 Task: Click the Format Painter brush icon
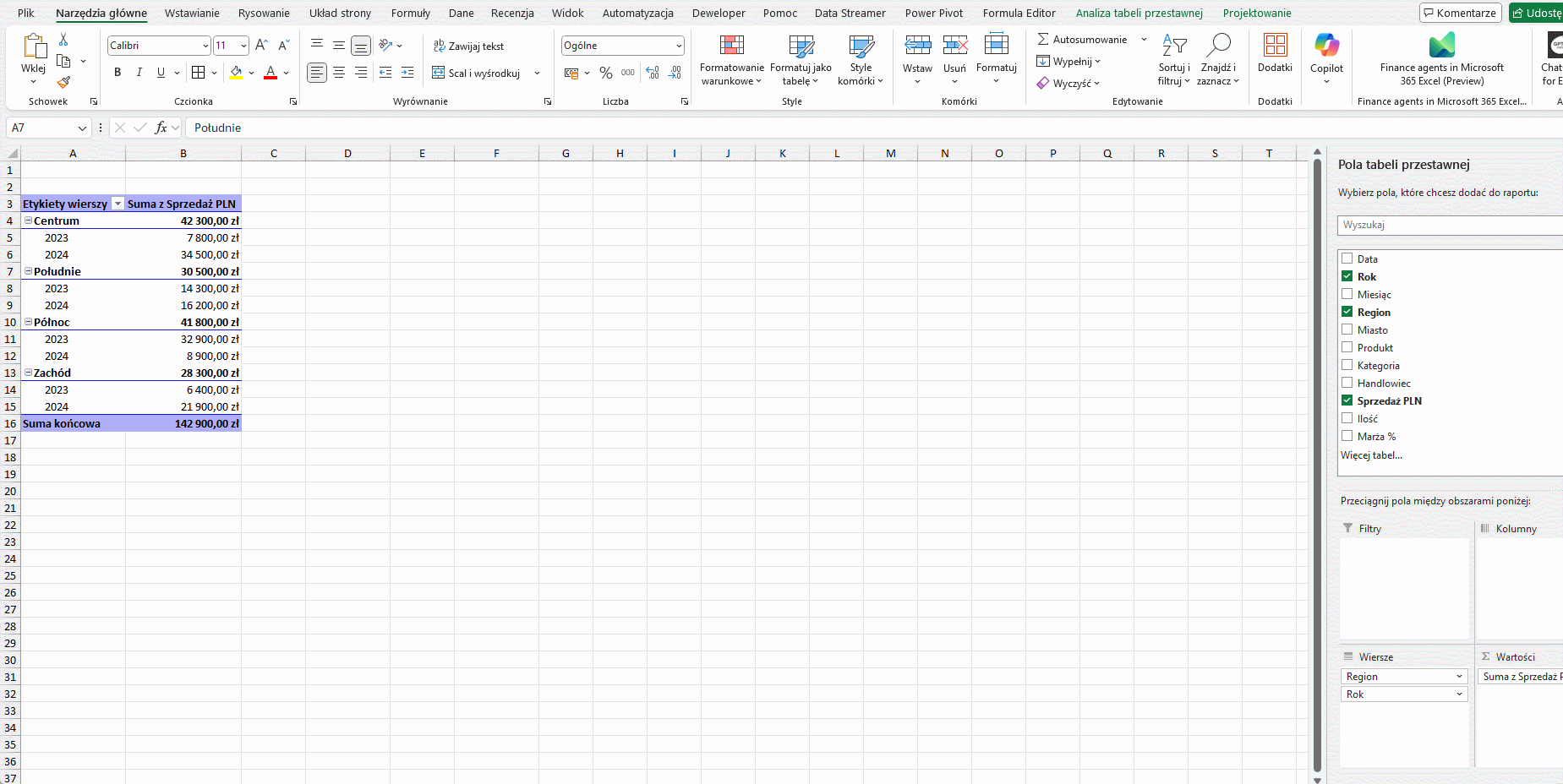(63, 82)
